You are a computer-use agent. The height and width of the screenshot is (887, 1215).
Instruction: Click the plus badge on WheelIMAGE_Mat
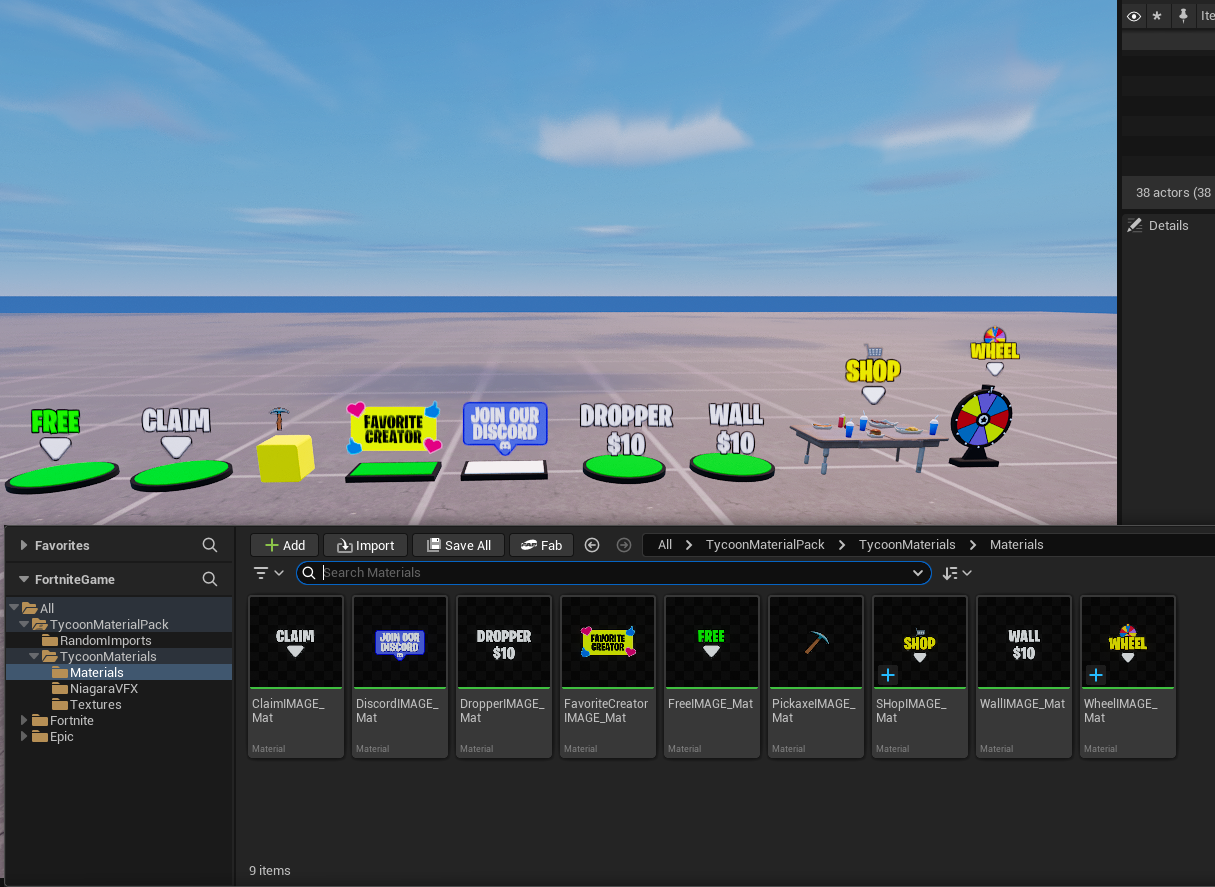[1096, 675]
